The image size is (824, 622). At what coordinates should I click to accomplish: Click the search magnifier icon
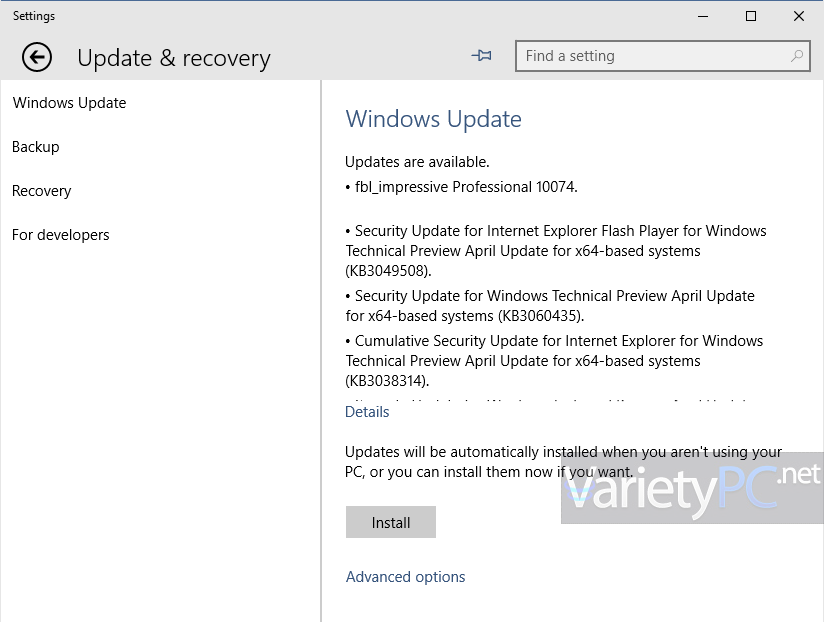(795, 56)
